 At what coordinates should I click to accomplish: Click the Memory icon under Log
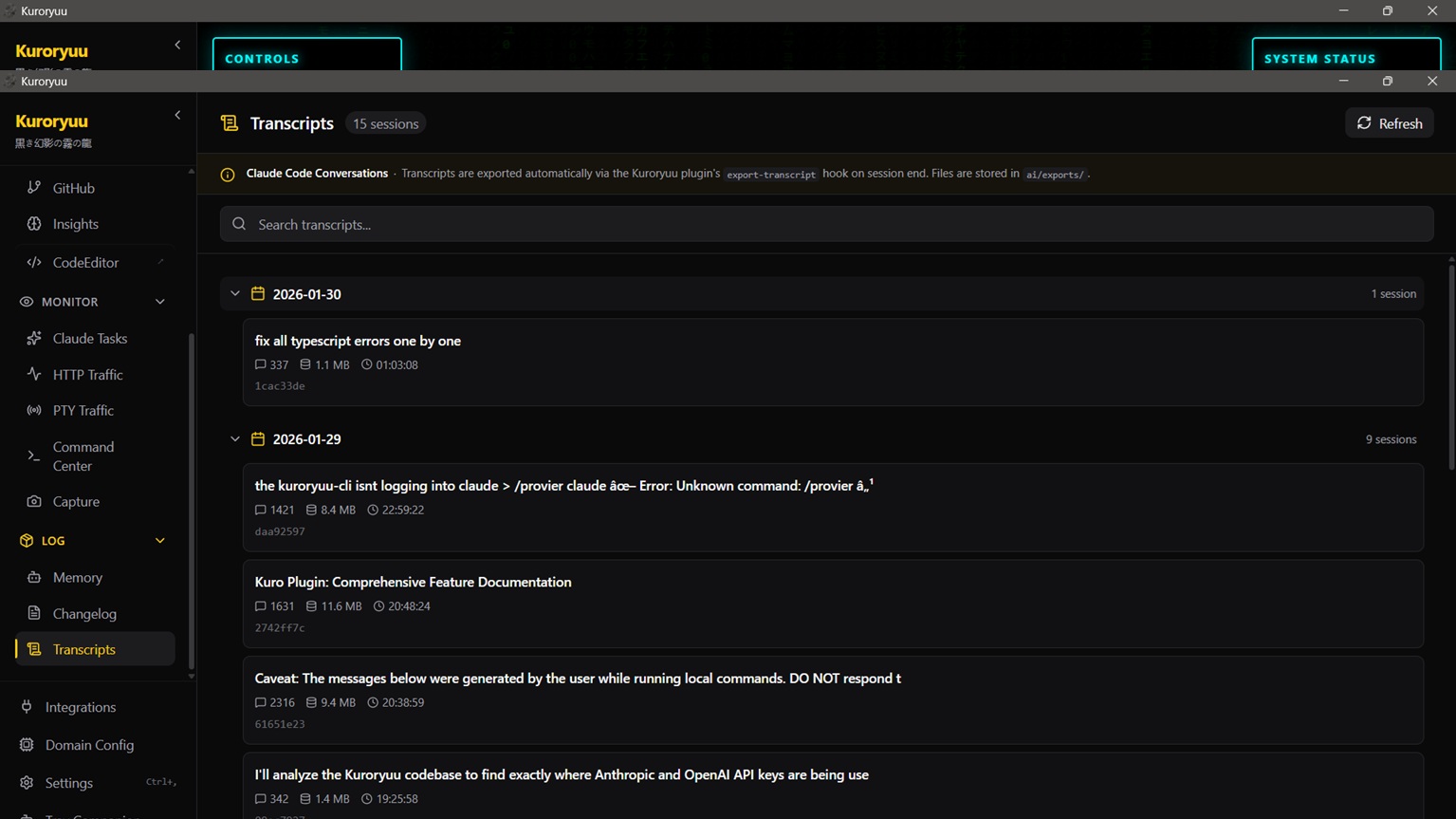point(34,577)
